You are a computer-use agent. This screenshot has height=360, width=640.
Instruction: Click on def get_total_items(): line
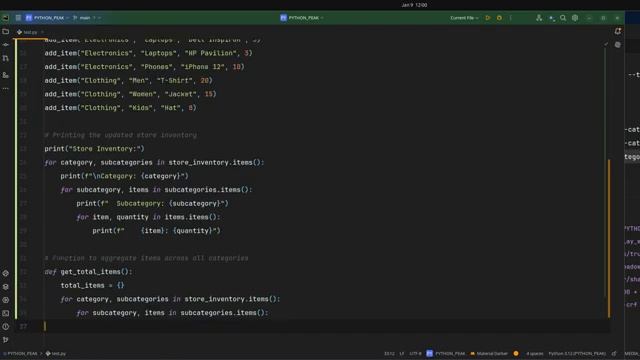coord(88,272)
